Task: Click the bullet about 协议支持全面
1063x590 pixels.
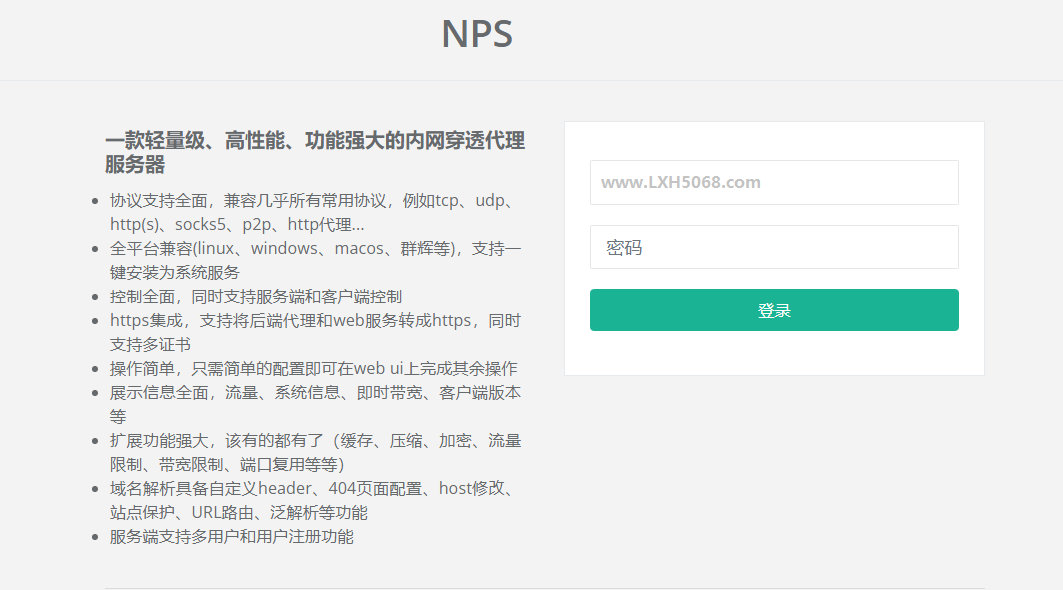Action: [313, 212]
